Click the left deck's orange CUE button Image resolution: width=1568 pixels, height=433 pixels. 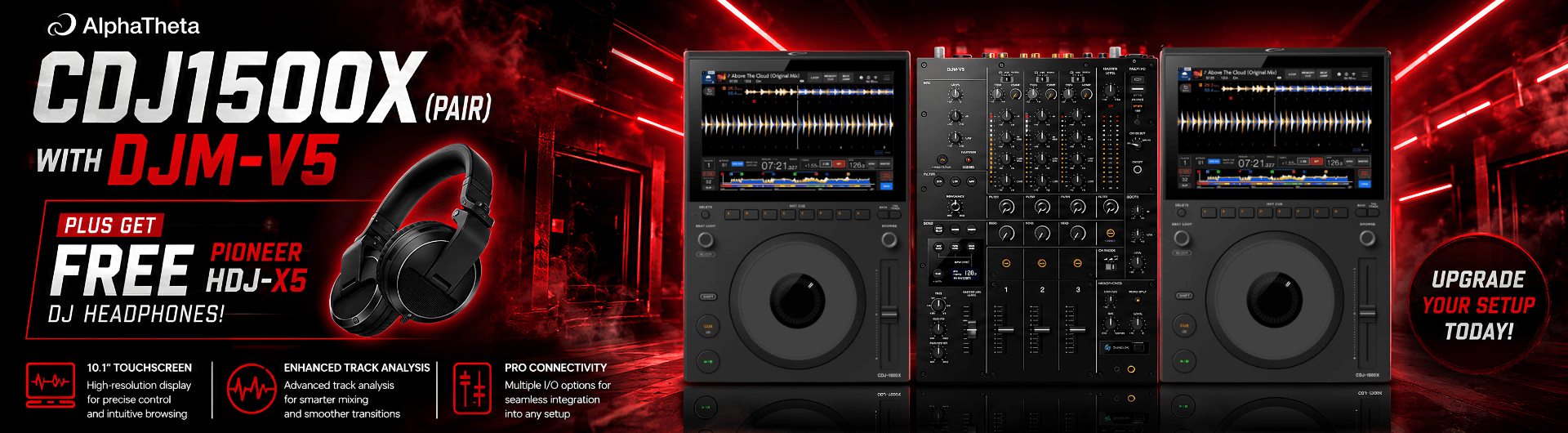point(708,327)
